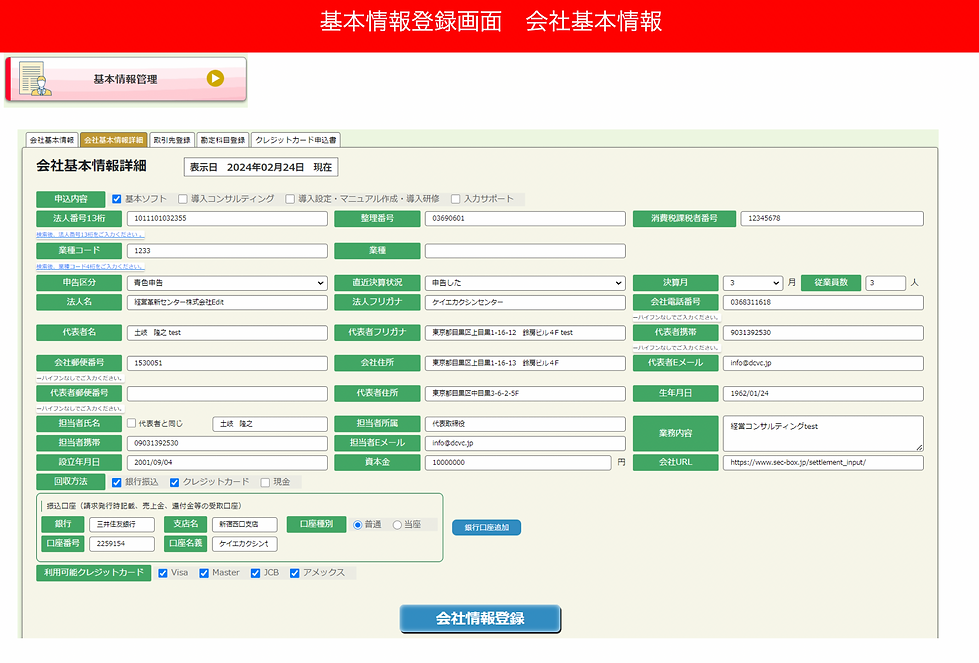Click 業務内容 textarea
Image resolution: width=979 pixels, height=663 pixels.
(824, 433)
